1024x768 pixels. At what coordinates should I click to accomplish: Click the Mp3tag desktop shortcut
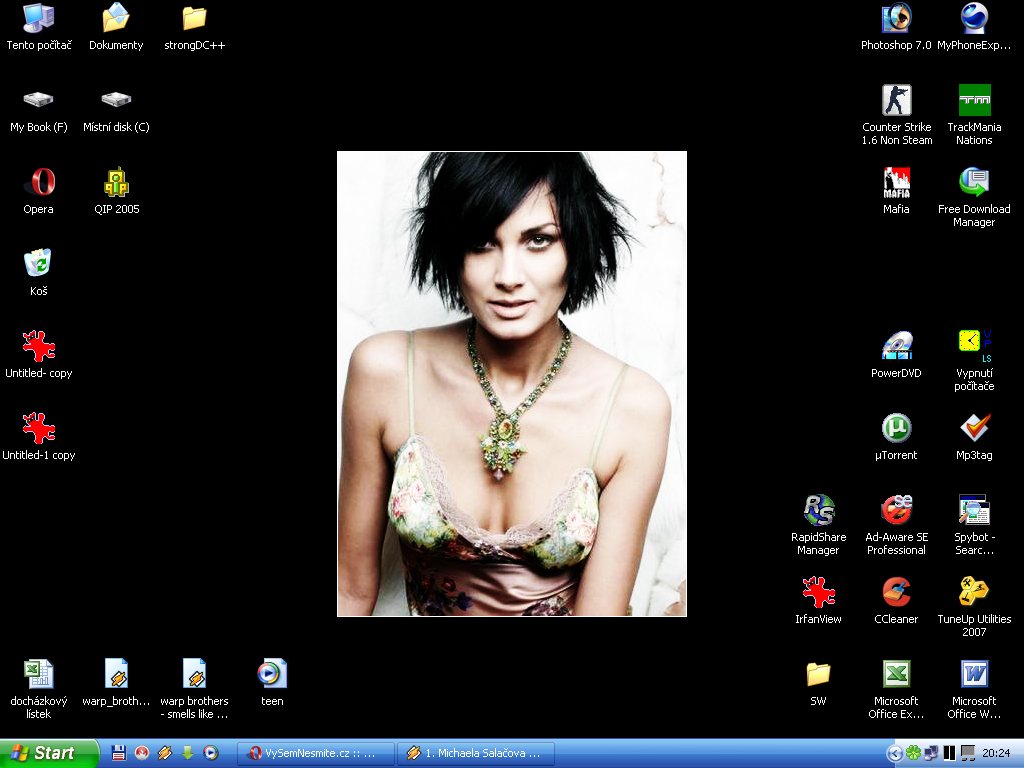coord(974,429)
